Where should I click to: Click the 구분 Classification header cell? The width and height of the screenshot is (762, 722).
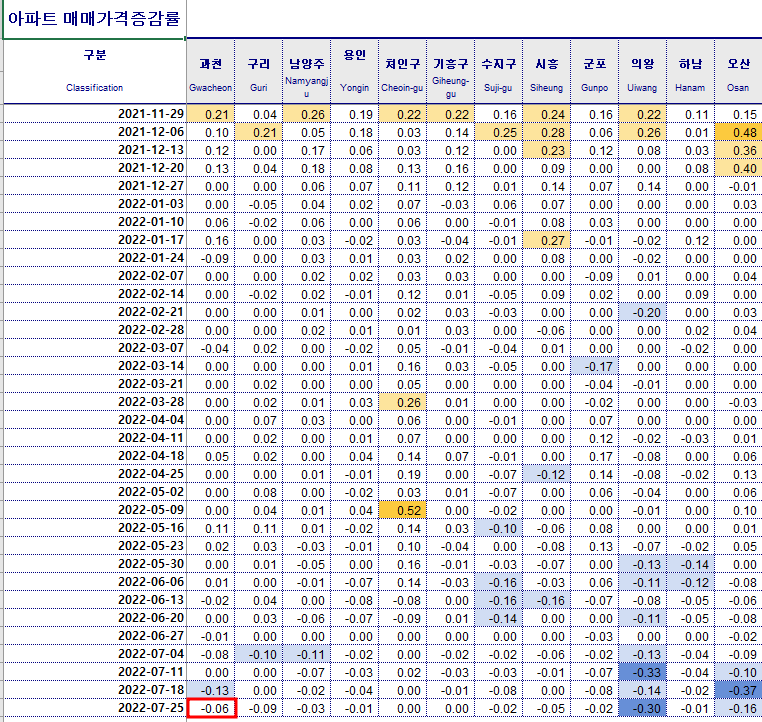(94, 71)
